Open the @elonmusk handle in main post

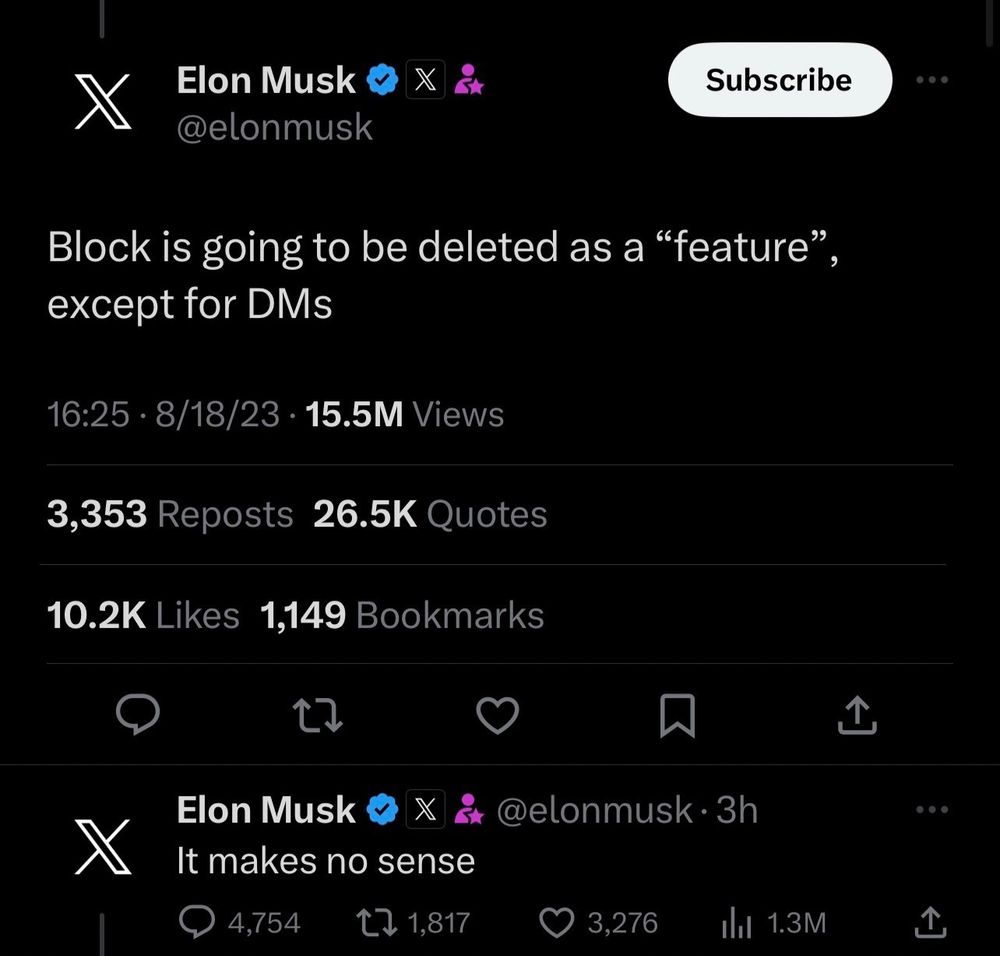pyautogui.click(x=274, y=127)
